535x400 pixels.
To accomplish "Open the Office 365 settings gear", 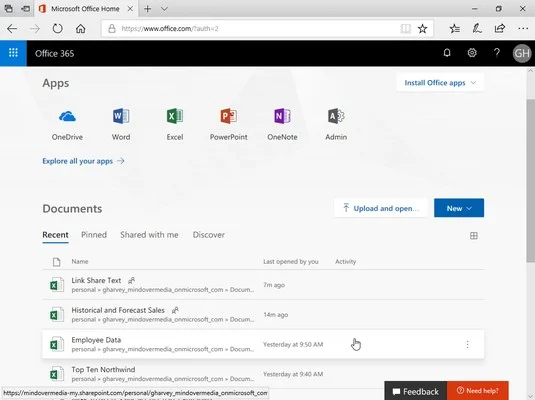I will (x=472, y=53).
